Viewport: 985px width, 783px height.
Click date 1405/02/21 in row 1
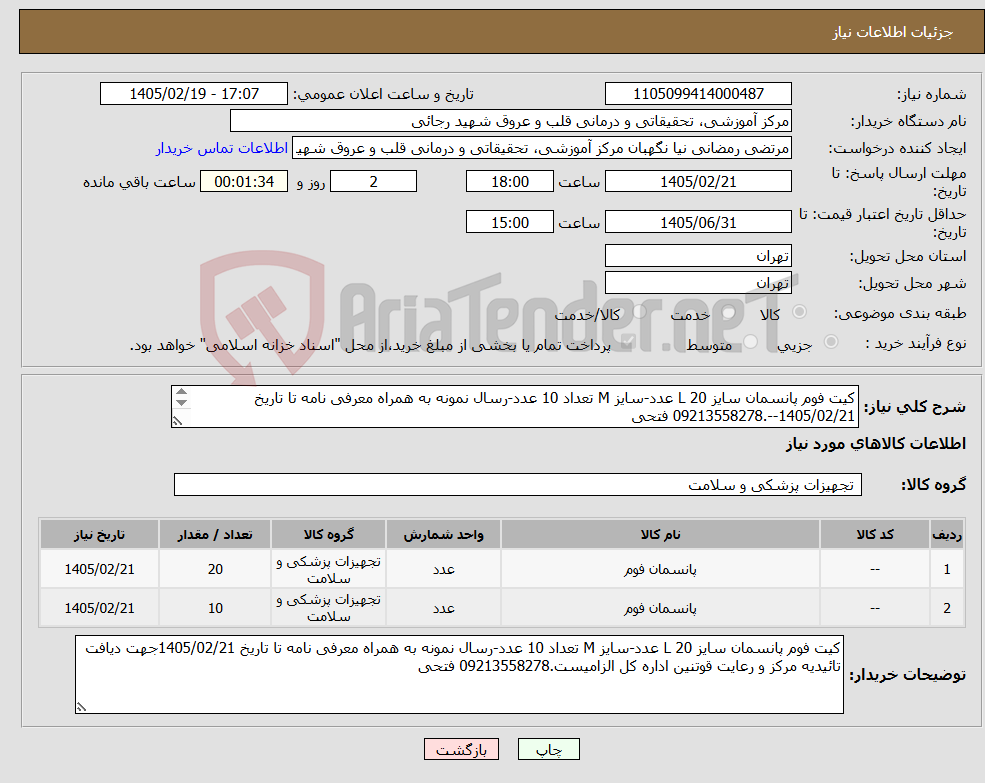(99, 569)
